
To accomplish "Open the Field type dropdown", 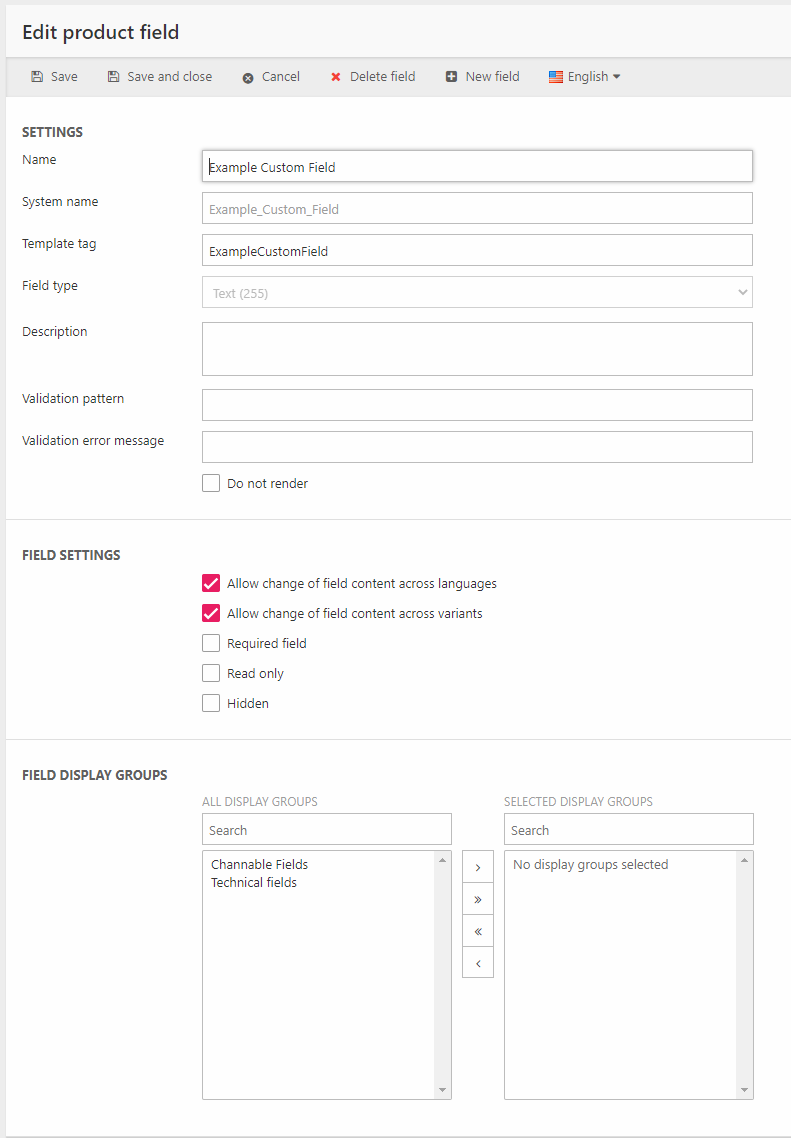I will pos(477,293).
